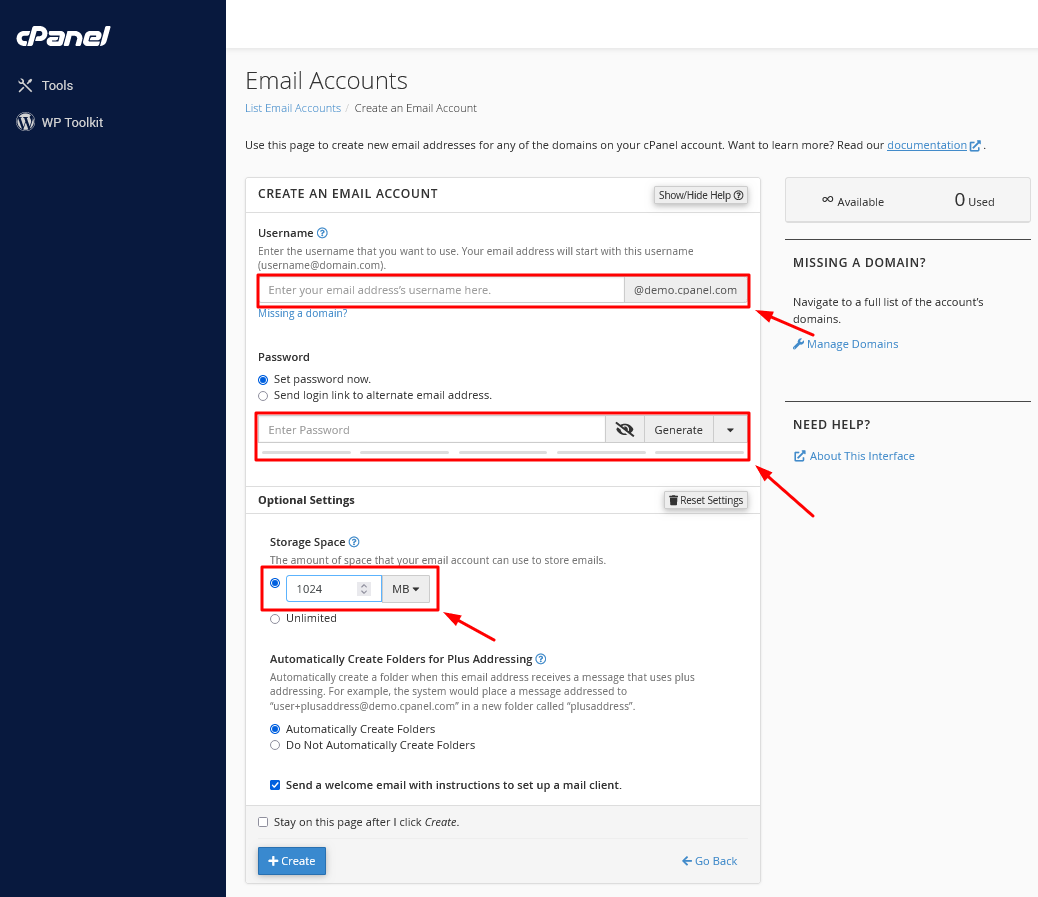Open the MB storage unit dropdown
1038x897 pixels.
(x=405, y=589)
